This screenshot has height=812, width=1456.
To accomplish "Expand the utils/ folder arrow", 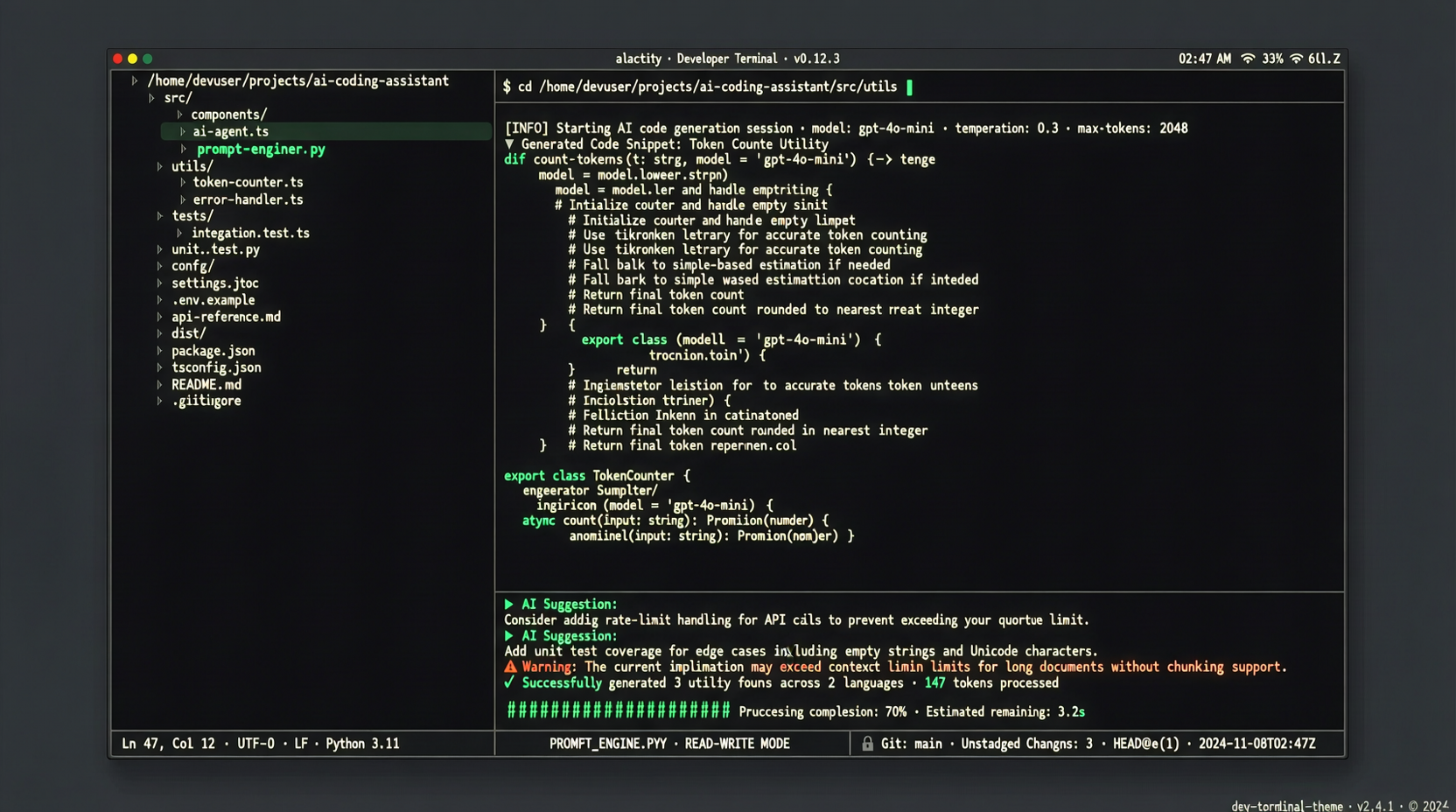I will [x=159, y=166].
